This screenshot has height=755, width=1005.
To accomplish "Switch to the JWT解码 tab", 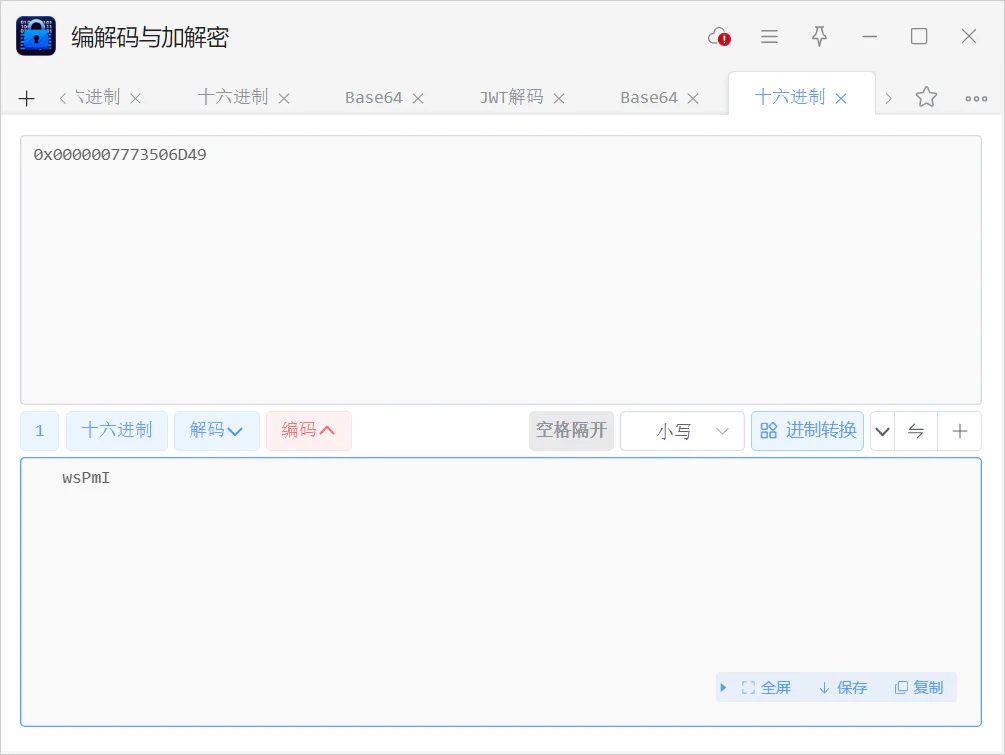I will pyautogui.click(x=511, y=97).
